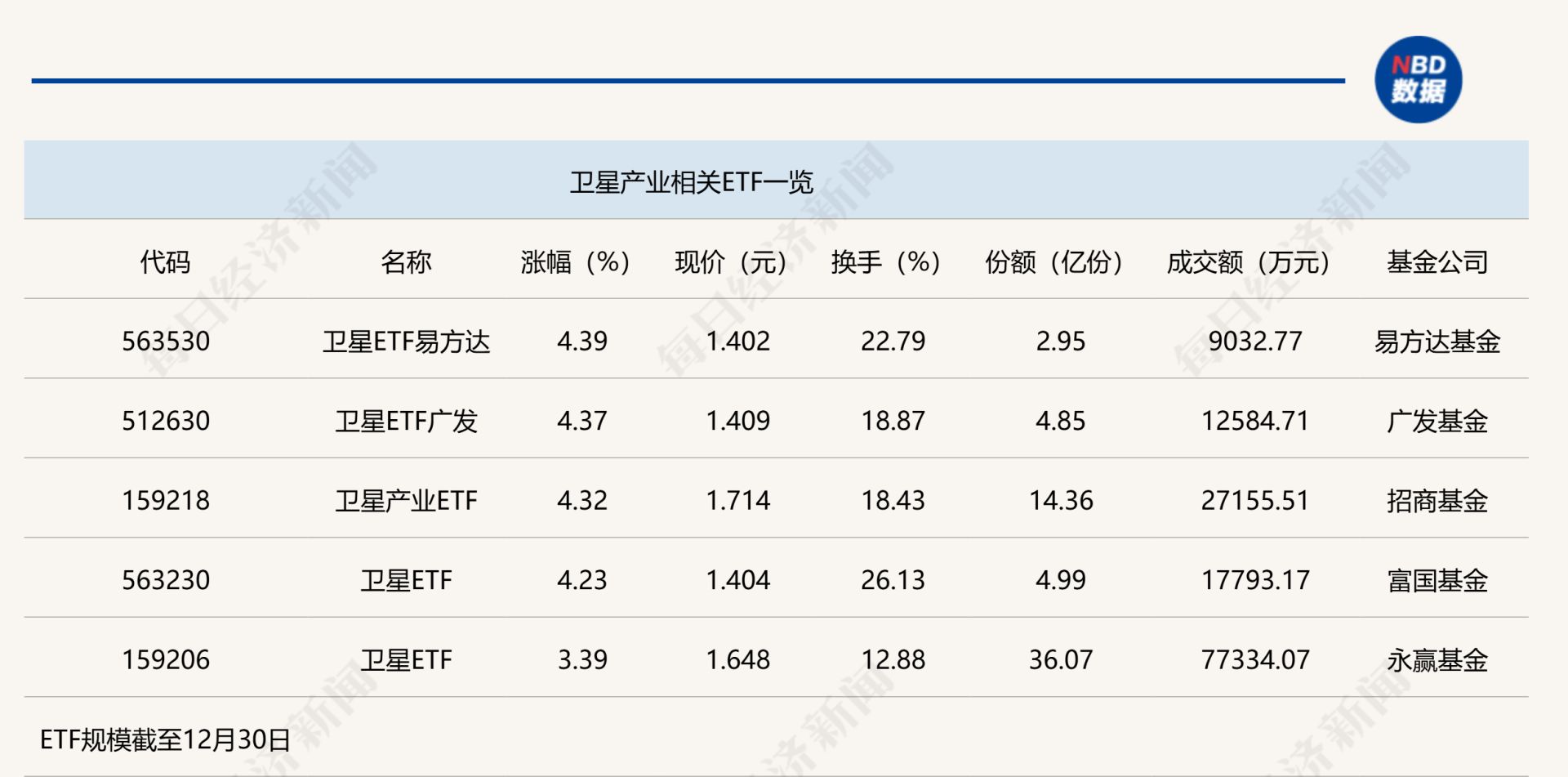
Task: Select the 永赢基金 company cell
Action: pyautogui.click(x=1437, y=659)
